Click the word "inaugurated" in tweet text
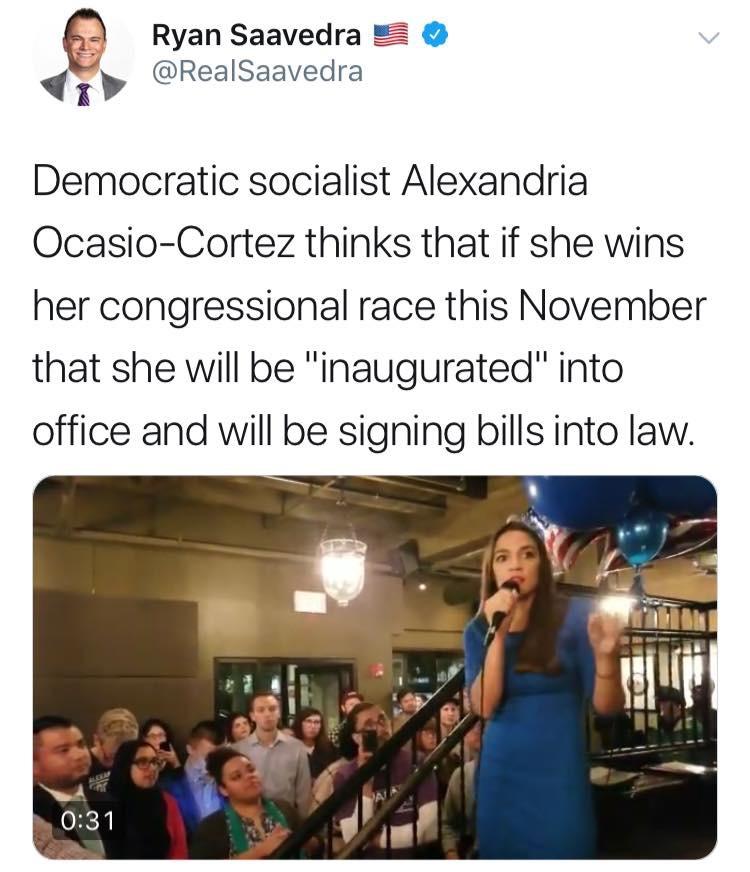This screenshot has width=750, height=872. click(427, 368)
